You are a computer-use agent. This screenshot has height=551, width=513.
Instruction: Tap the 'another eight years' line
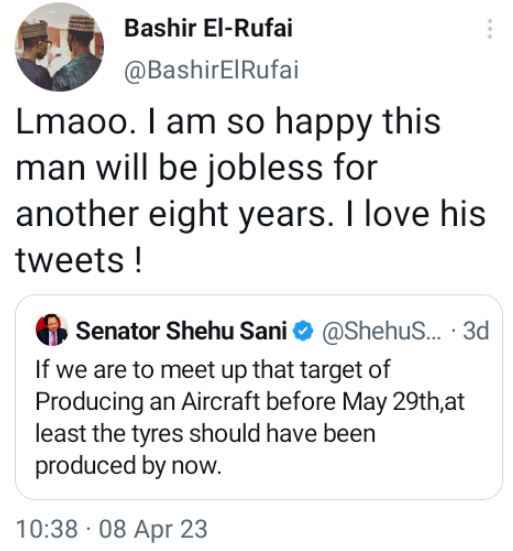coord(251,215)
